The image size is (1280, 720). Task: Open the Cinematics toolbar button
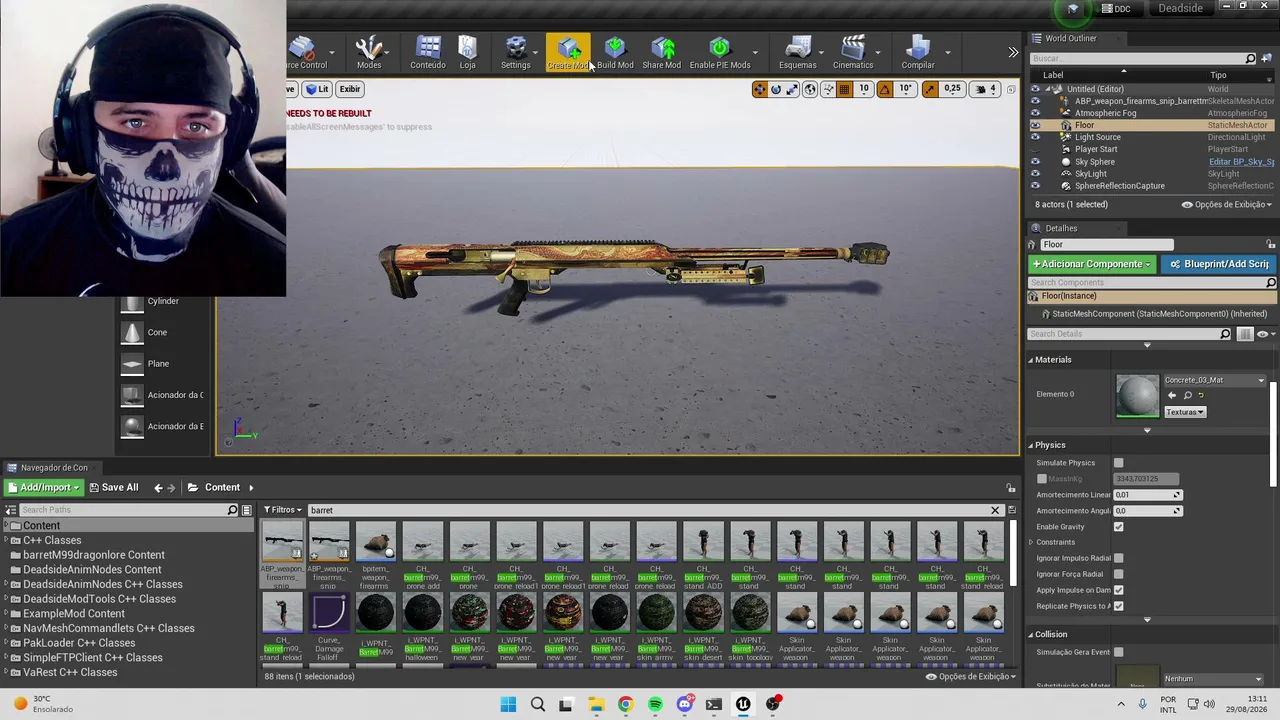pos(853,52)
